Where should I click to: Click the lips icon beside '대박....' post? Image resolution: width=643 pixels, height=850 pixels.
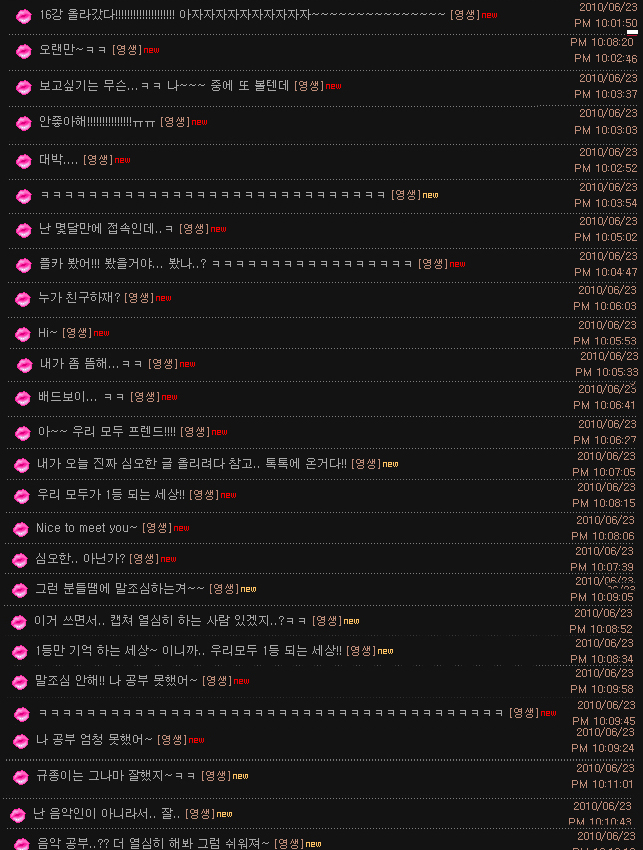[x=23, y=162]
